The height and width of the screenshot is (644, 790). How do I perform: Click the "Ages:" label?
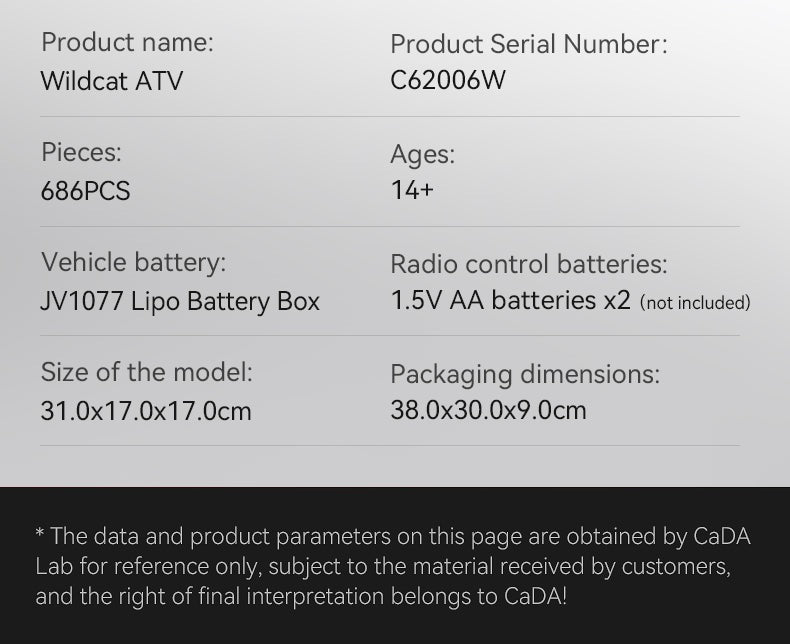click(422, 154)
